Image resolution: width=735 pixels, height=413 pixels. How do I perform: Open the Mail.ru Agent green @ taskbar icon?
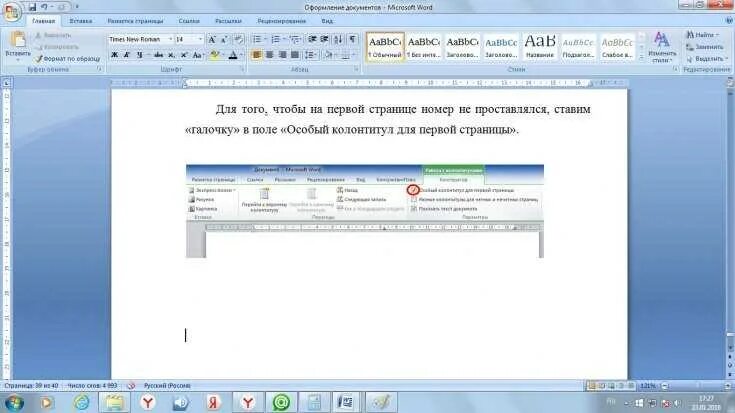281,403
